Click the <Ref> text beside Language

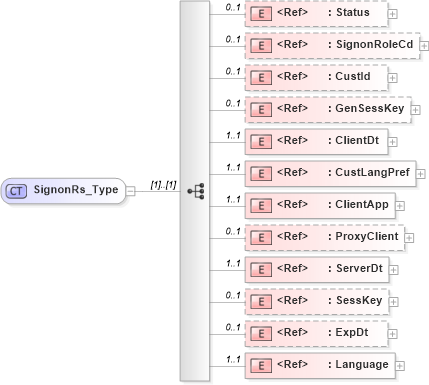click(292, 364)
